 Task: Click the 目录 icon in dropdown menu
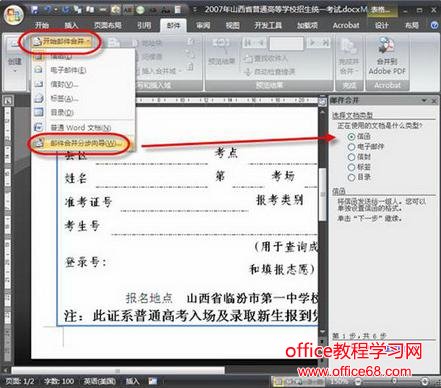coord(38,112)
